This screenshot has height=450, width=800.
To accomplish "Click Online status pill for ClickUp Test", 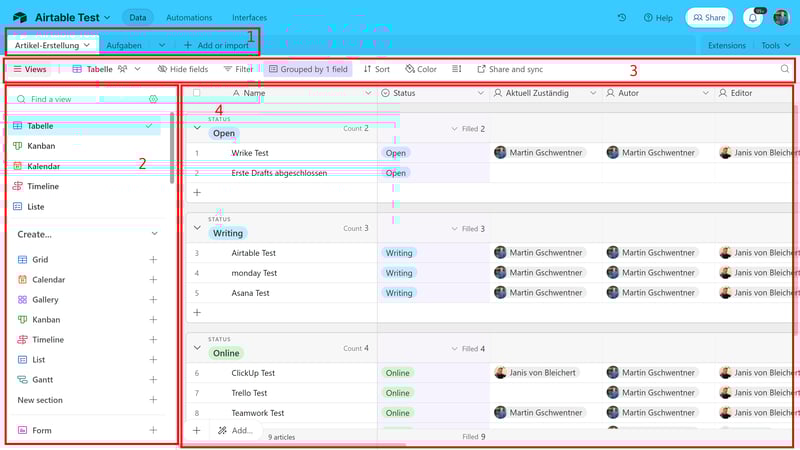I will pyautogui.click(x=397, y=373).
